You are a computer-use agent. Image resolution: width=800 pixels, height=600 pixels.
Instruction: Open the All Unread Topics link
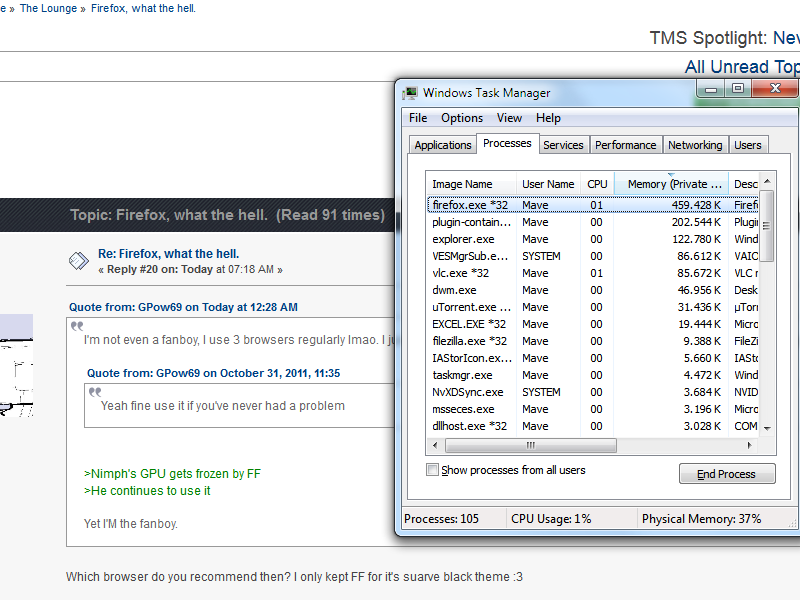coord(742,67)
